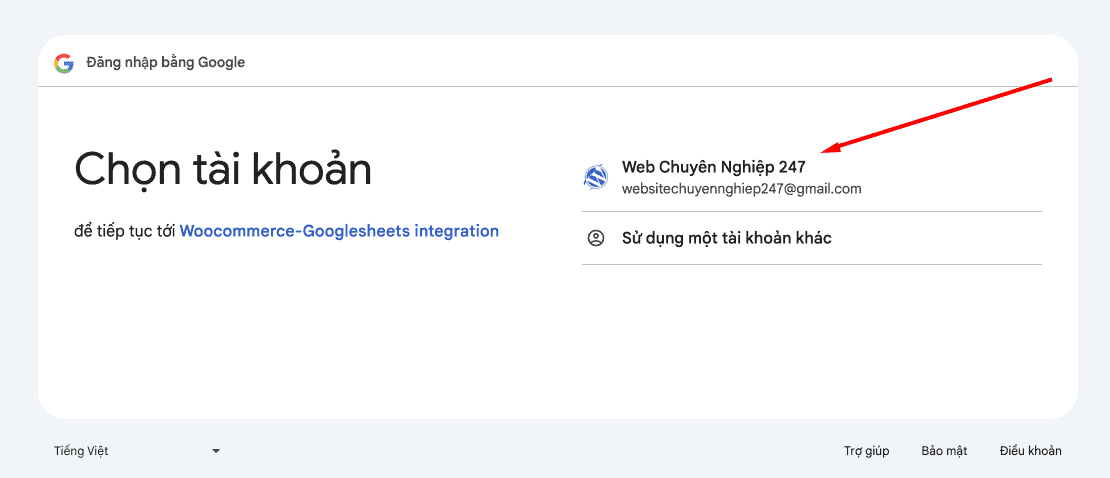Viewport: 1110px width, 478px height.
Task: Open the Tiếng Việt language dropdown
Action: pyautogui.click(x=137, y=450)
